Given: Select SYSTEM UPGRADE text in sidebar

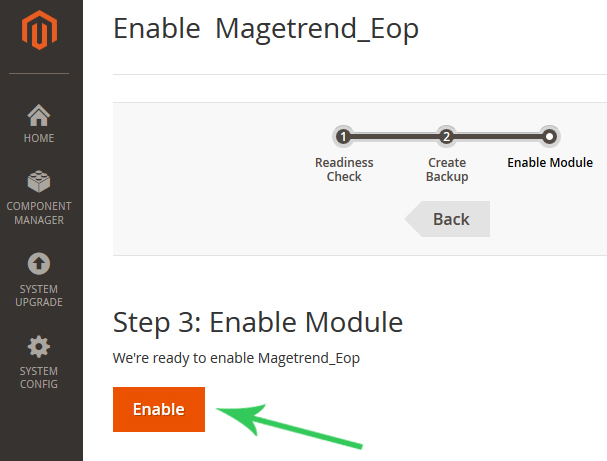Looking at the screenshot, I should pyautogui.click(x=39, y=295).
